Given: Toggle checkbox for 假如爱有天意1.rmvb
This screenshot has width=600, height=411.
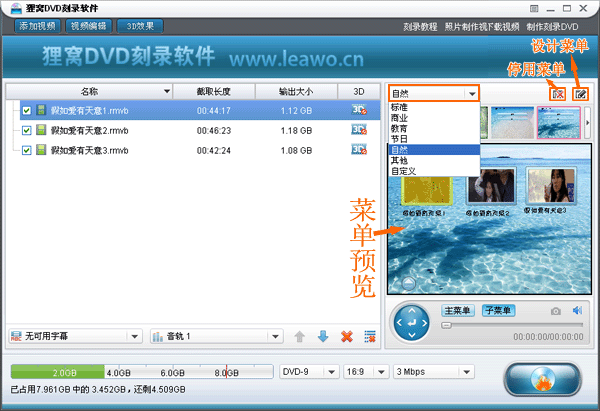Looking at the screenshot, I should (26, 111).
